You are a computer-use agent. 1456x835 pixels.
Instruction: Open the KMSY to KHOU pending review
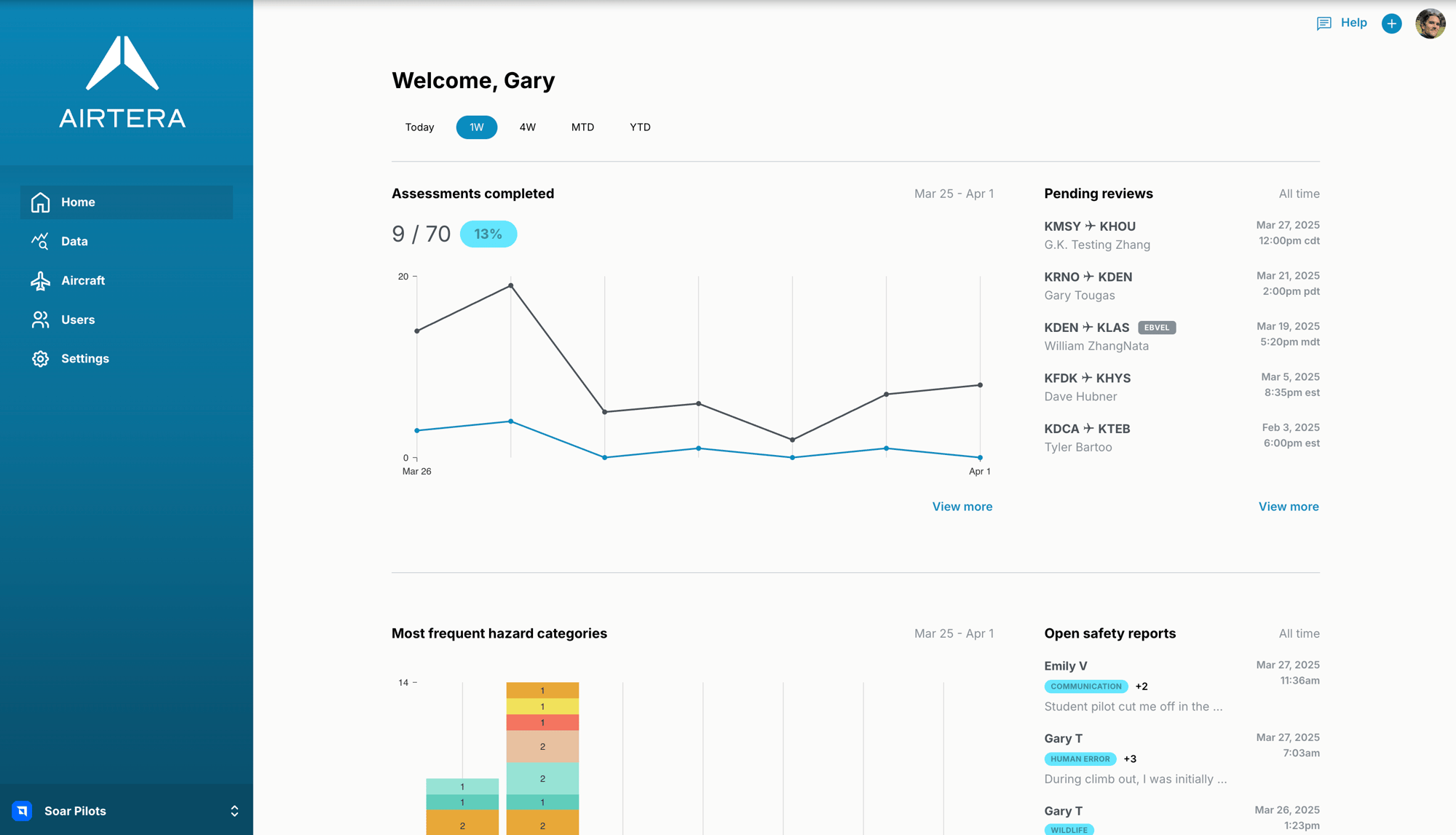pyautogui.click(x=1182, y=235)
